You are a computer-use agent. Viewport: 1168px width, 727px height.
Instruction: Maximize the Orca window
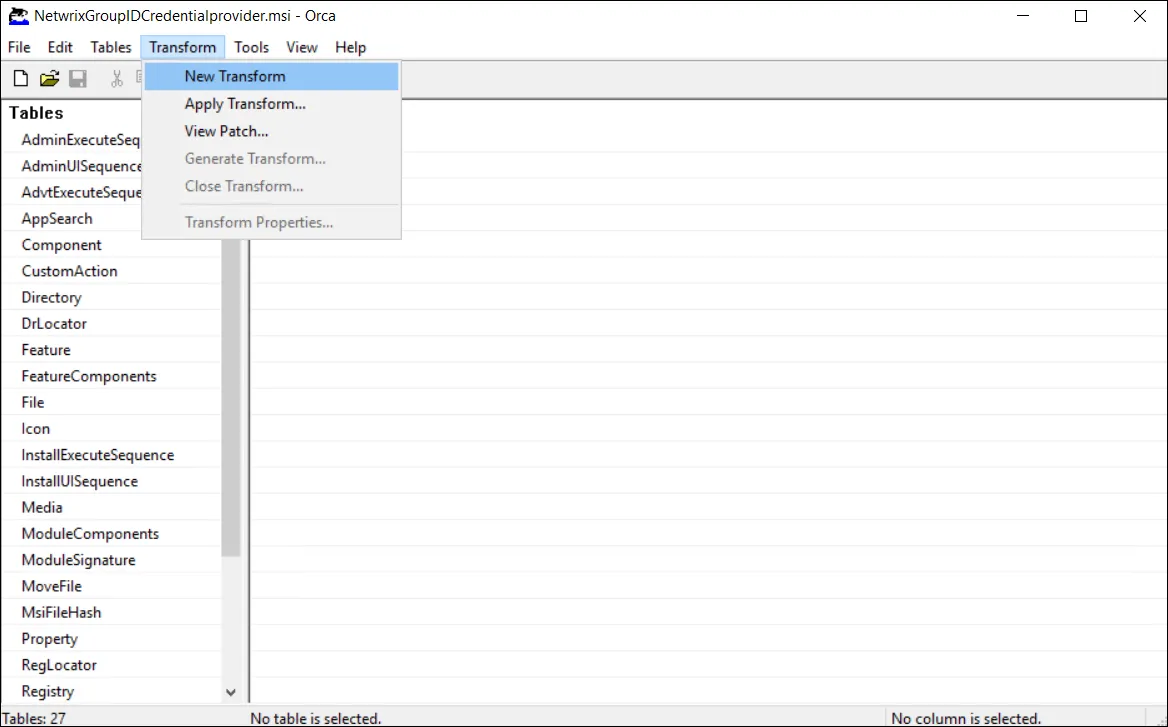tap(1081, 16)
